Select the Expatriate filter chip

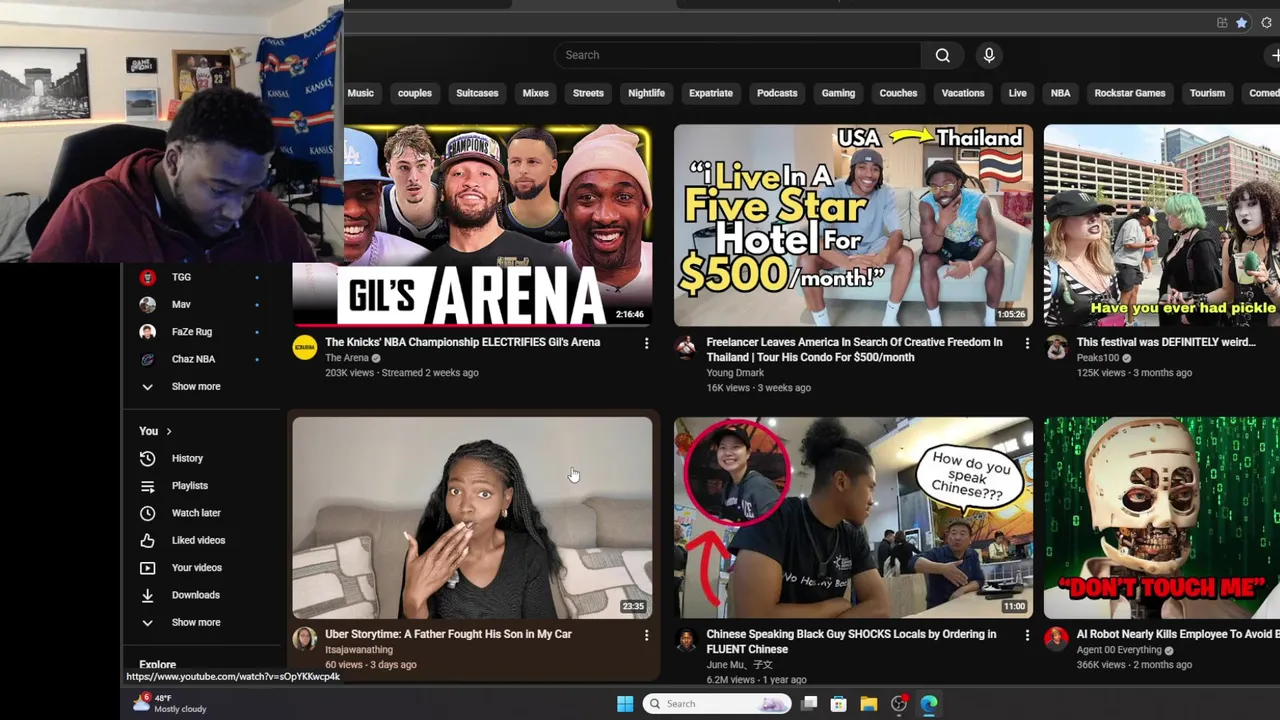(711, 93)
